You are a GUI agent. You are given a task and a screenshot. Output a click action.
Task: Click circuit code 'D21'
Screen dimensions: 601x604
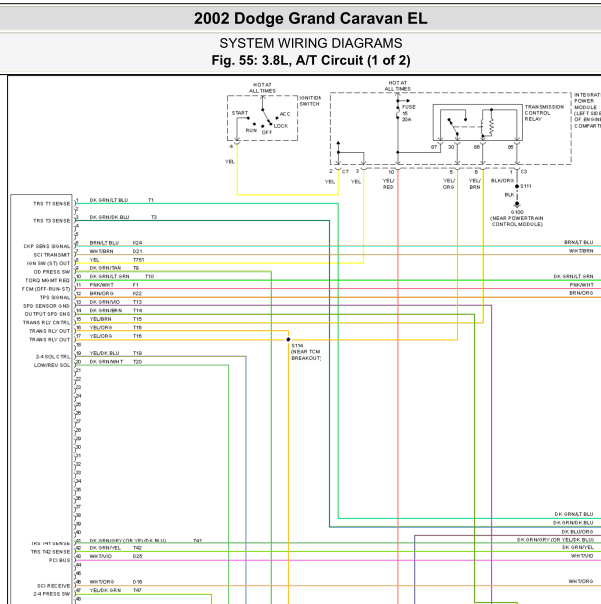pyautogui.click(x=138, y=252)
